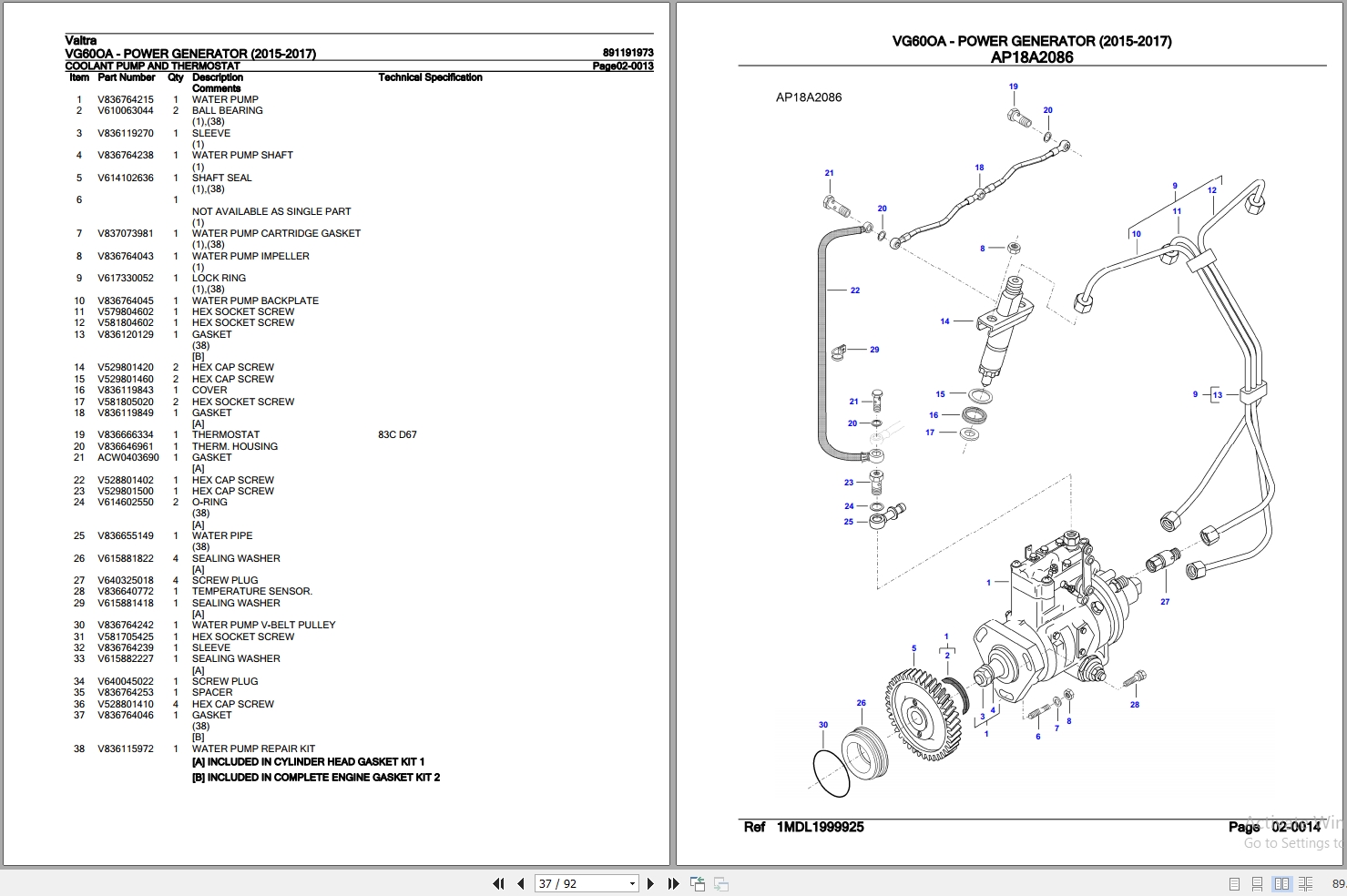Jump to the last page

[673, 883]
